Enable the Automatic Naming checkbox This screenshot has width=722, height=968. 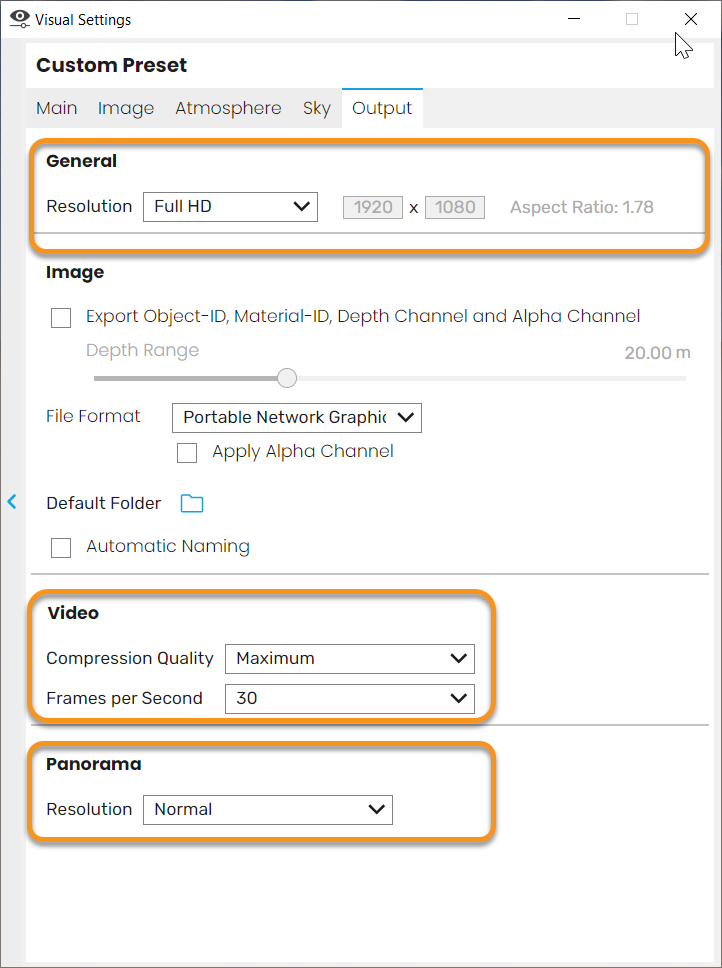coord(61,548)
